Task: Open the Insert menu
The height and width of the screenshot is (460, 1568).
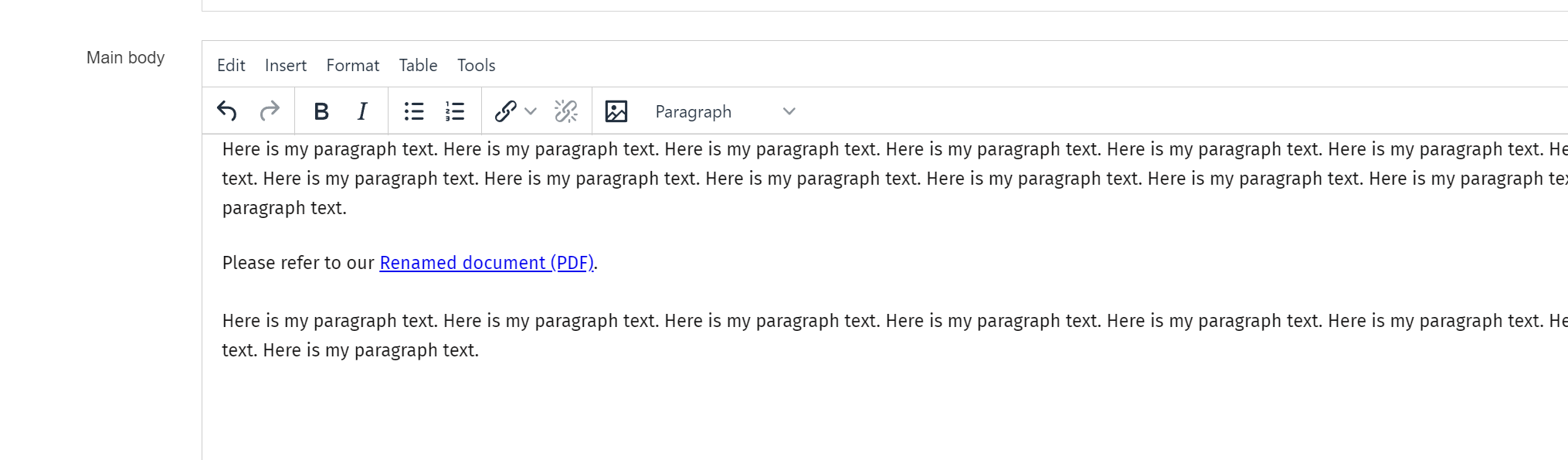Action: tap(285, 66)
